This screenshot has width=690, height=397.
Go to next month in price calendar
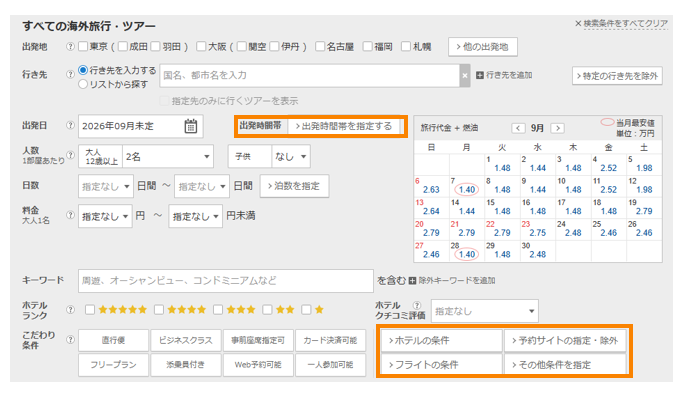coord(558,128)
